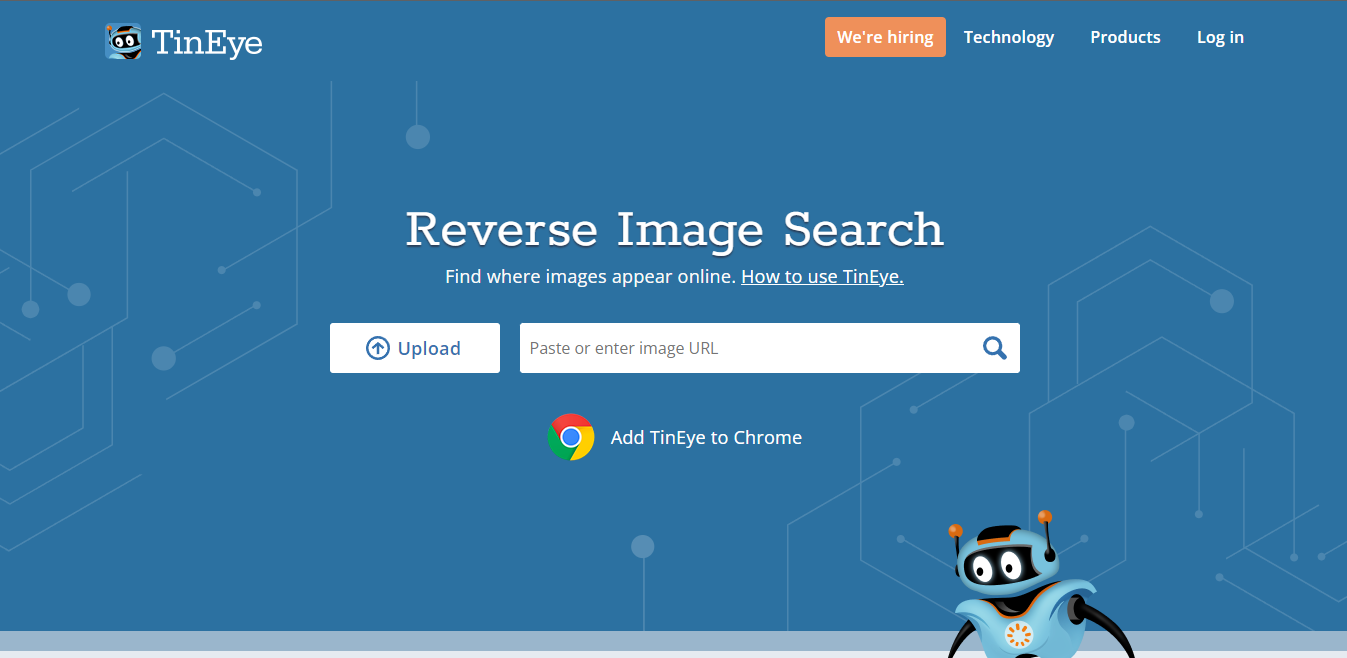This screenshot has width=1347, height=658.
Task: Open Add TinEye to Chrome link
Action: pyautogui.click(x=706, y=437)
